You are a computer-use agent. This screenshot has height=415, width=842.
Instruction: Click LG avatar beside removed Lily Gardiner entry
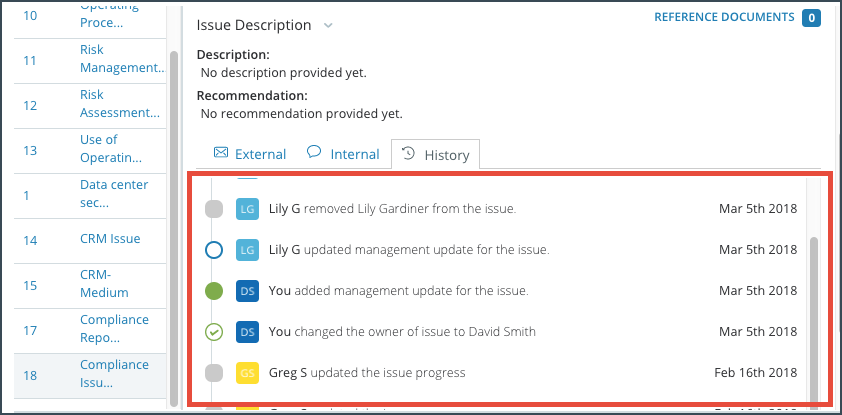point(247,209)
